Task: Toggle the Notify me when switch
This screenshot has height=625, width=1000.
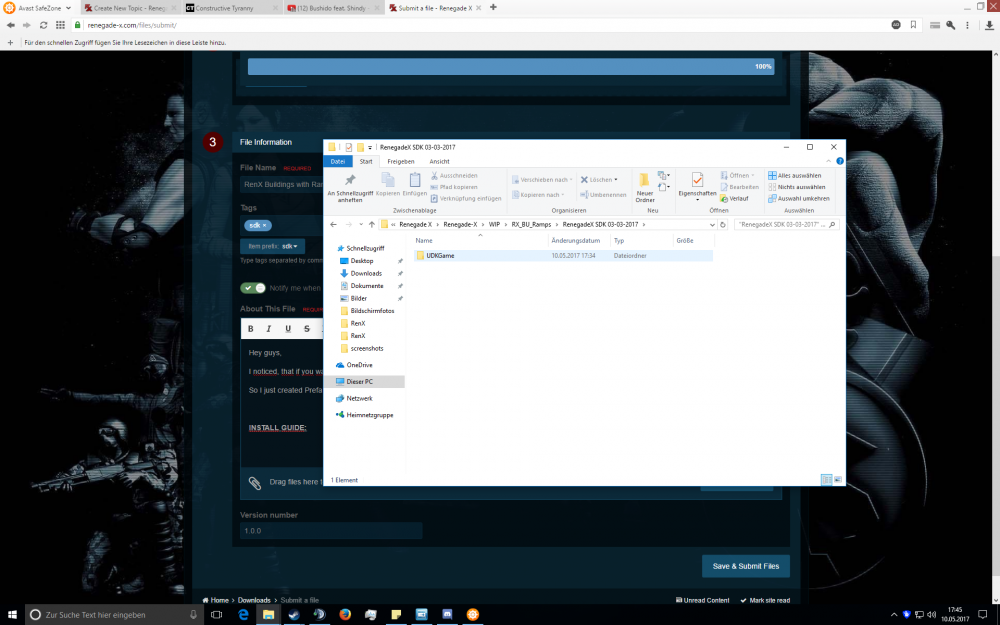Action: click(253, 288)
